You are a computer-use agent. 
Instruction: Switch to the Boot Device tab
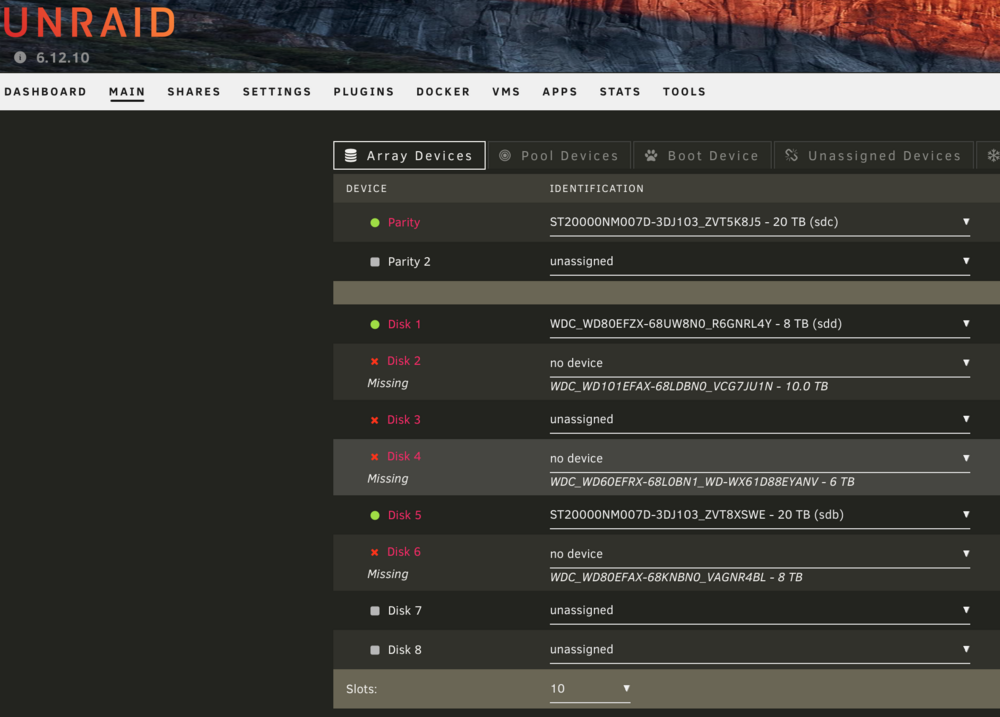coord(702,156)
